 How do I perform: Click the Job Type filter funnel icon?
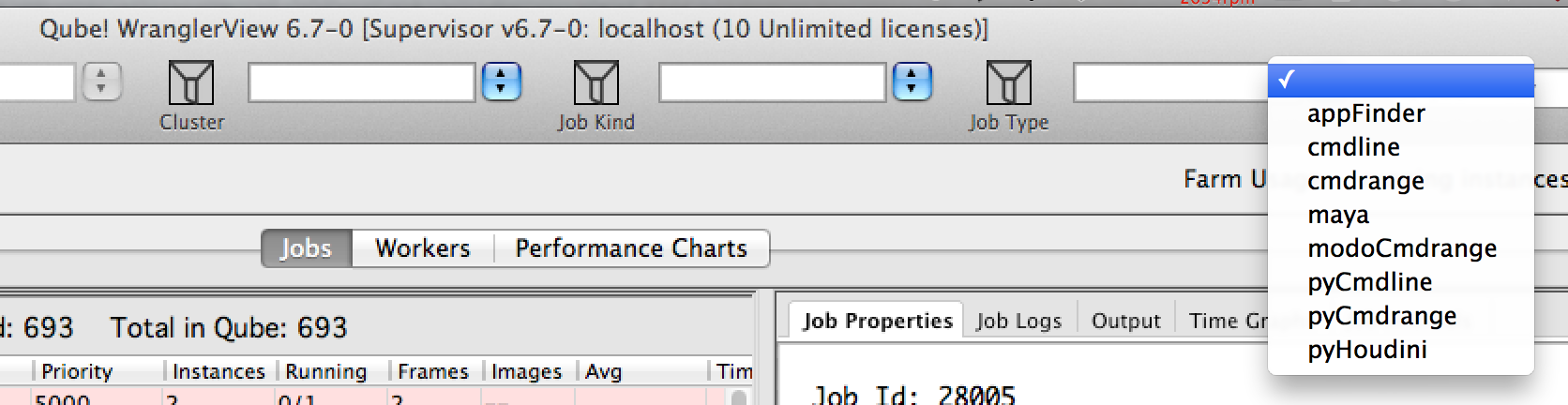point(1008,82)
